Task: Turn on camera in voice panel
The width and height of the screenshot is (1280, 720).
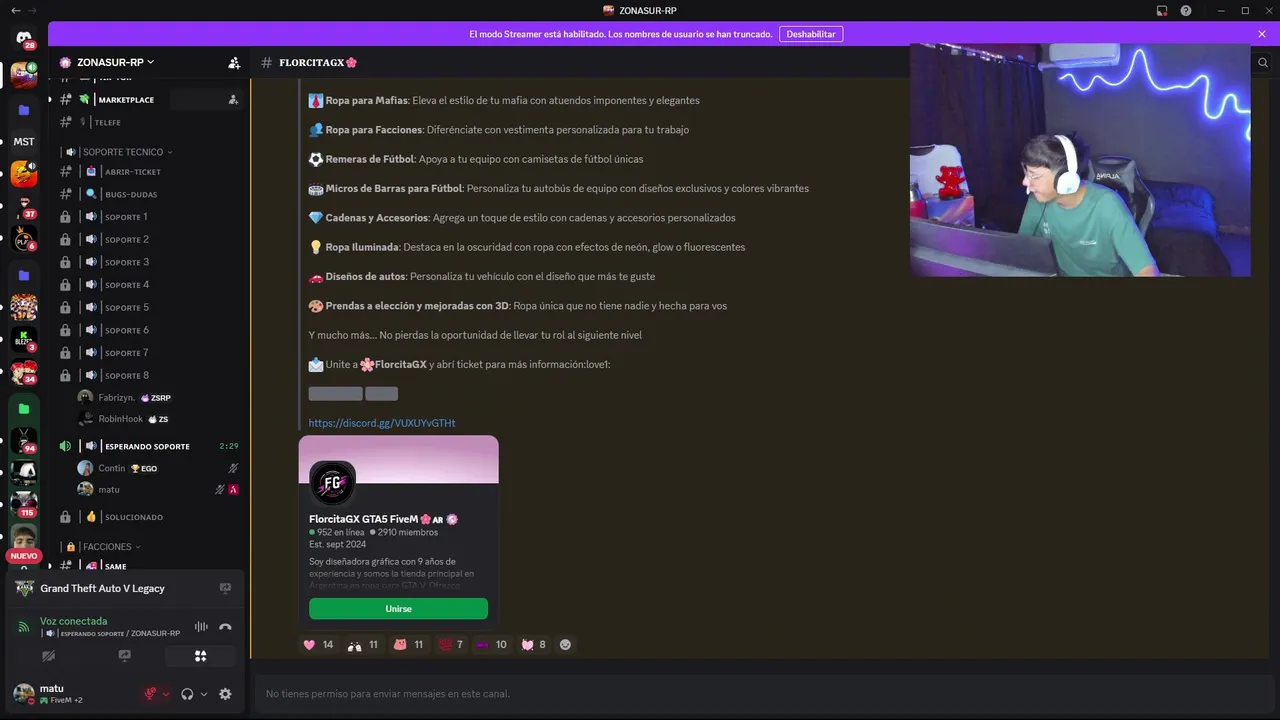Action: tap(48, 656)
